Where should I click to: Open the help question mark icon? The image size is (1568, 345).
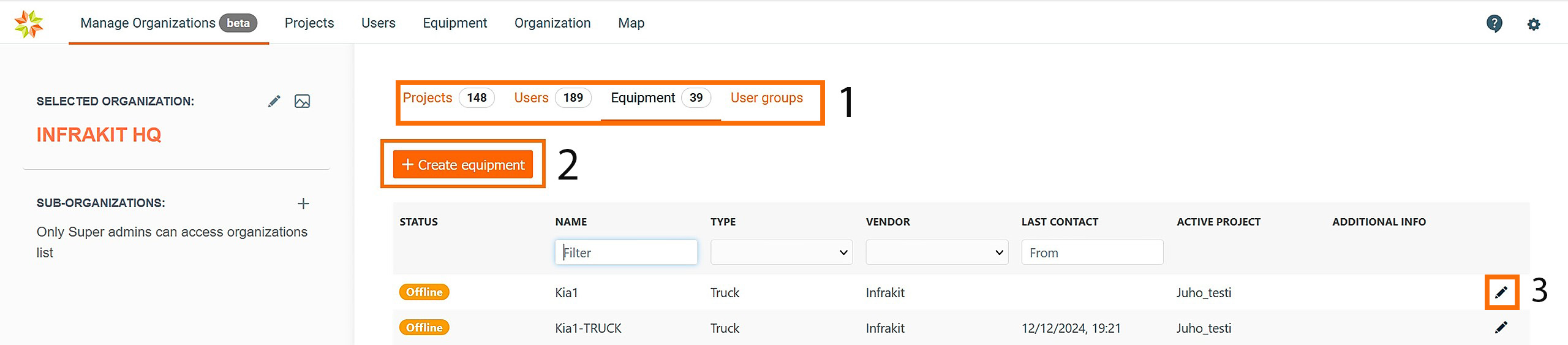pyautogui.click(x=1494, y=24)
